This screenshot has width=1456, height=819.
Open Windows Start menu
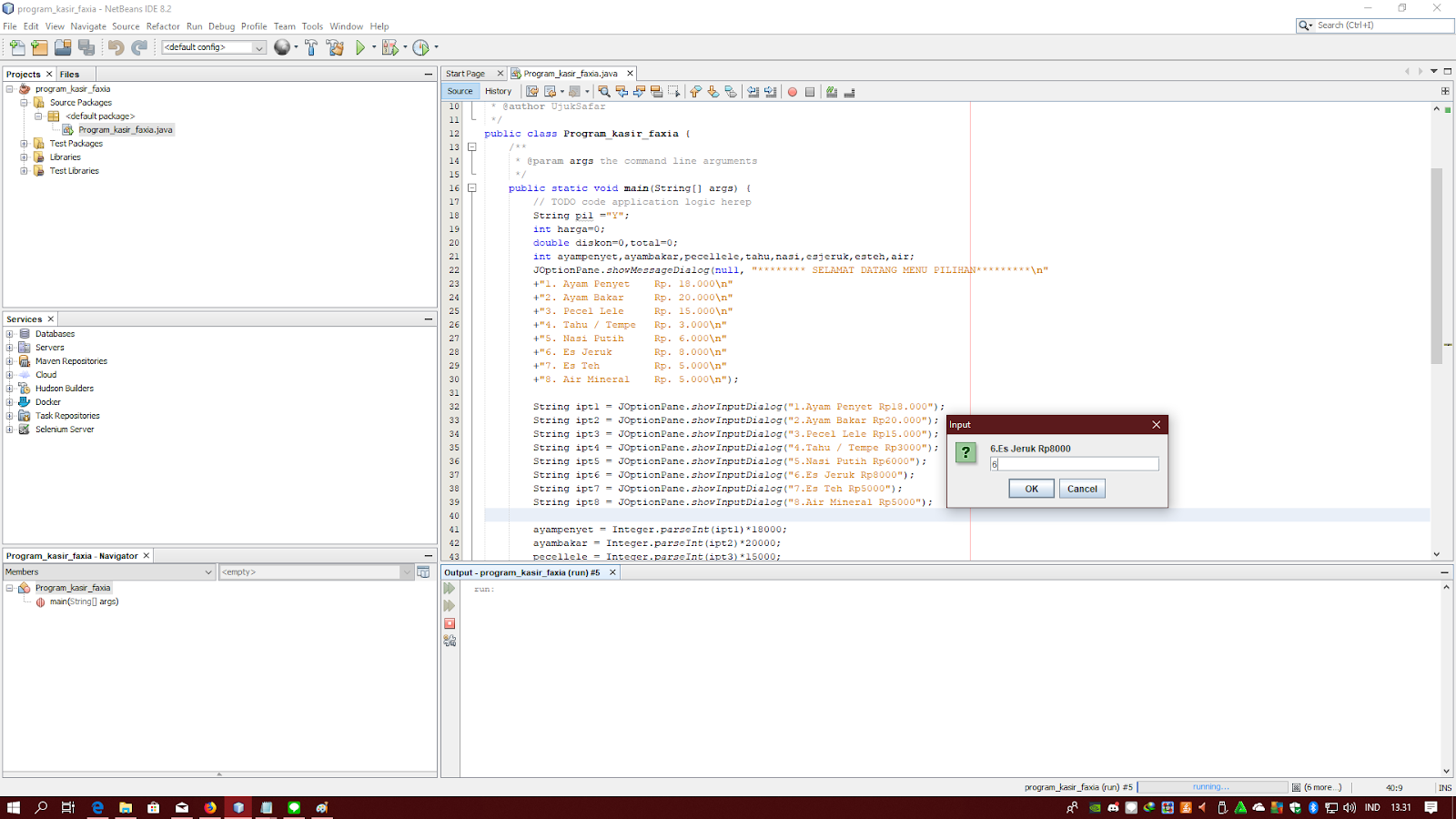click(14, 807)
